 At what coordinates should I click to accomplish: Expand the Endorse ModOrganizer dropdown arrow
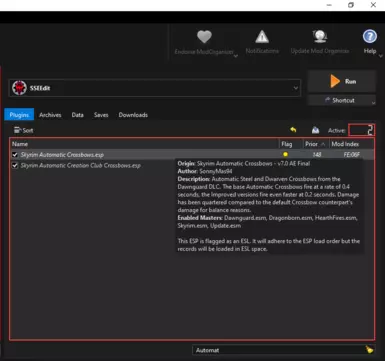coord(236,56)
